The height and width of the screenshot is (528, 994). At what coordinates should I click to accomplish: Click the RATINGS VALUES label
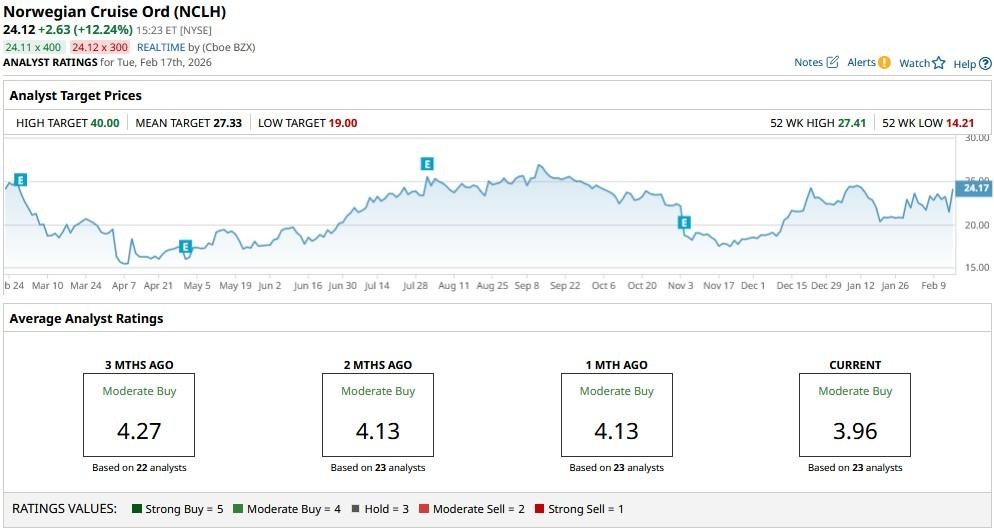65,508
